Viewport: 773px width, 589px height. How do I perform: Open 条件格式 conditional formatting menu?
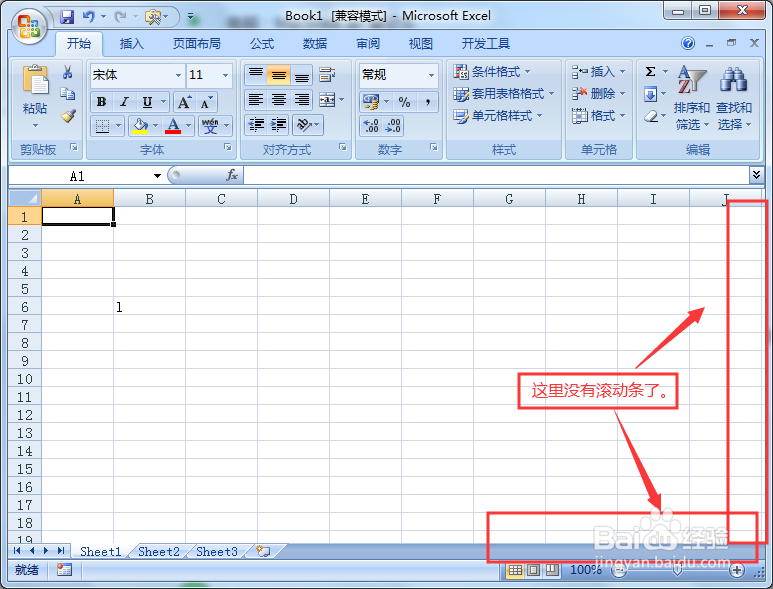pyautogui.click(x=492, y=72)
